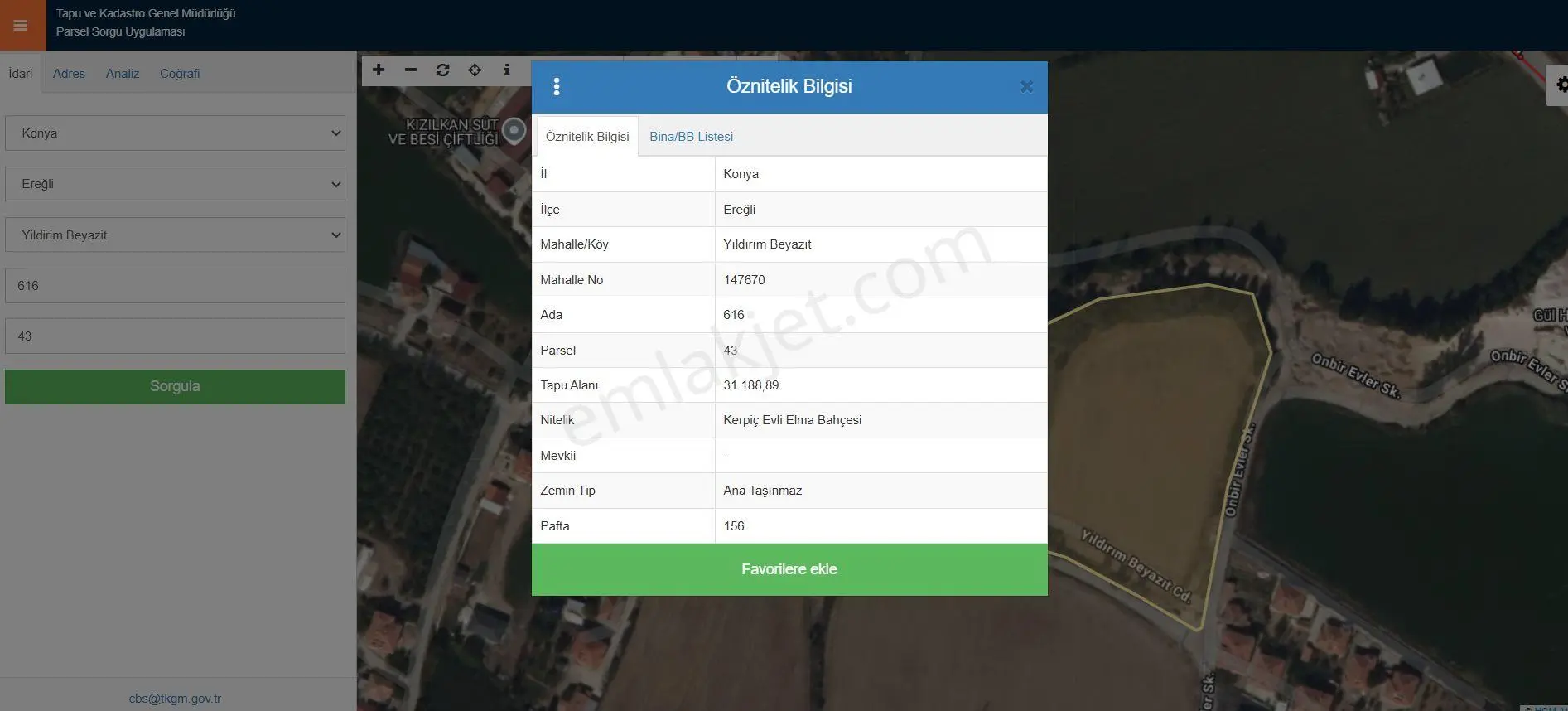
Task: Click the Nitelik value Kerpiç Evli Elma Bahçesi
Action: click(792, 420)
